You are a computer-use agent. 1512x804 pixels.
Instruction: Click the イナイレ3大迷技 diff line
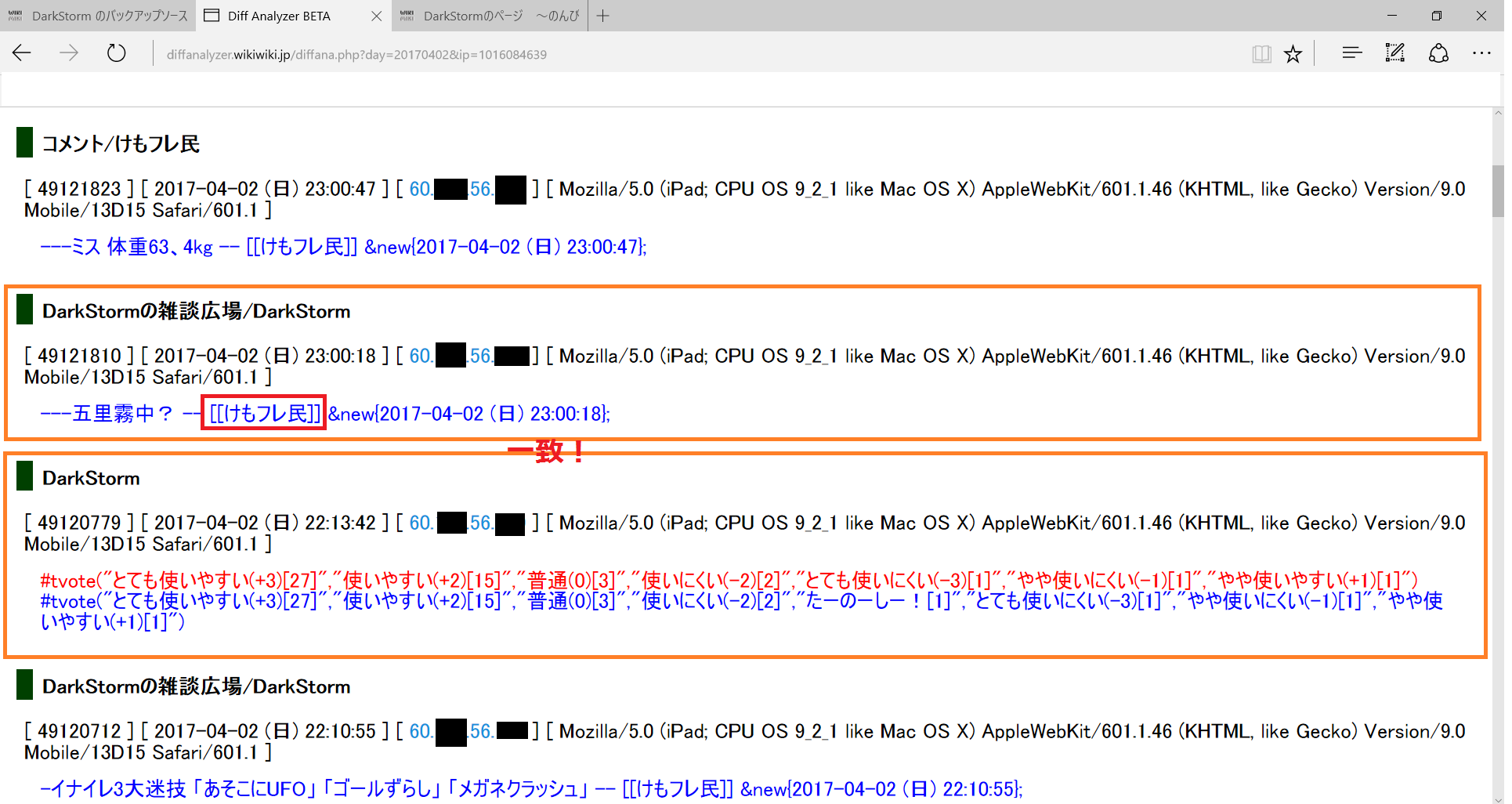pyautogui.click(x=531, y=789)
